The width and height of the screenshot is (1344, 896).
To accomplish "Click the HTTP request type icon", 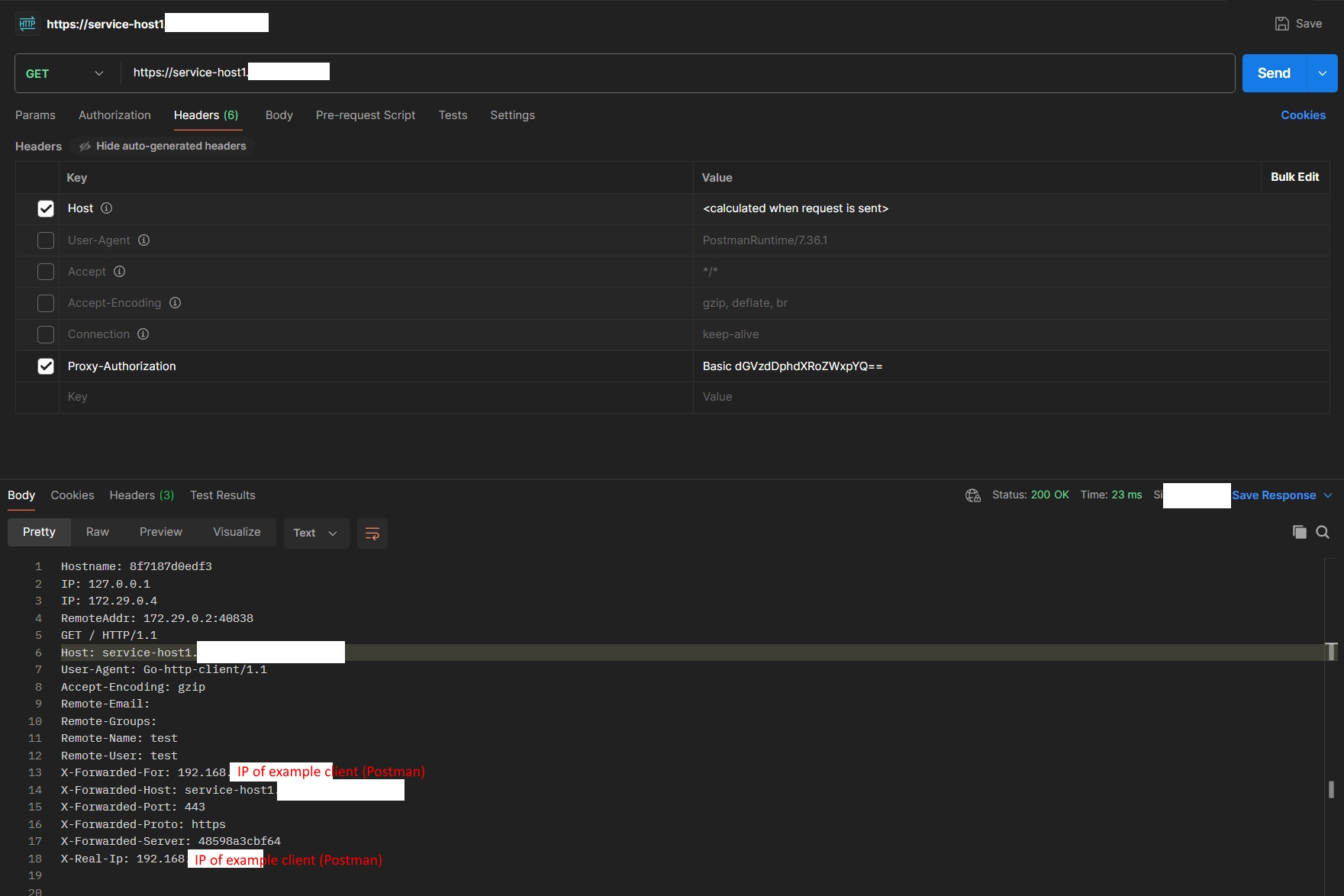I will (27, 24).
